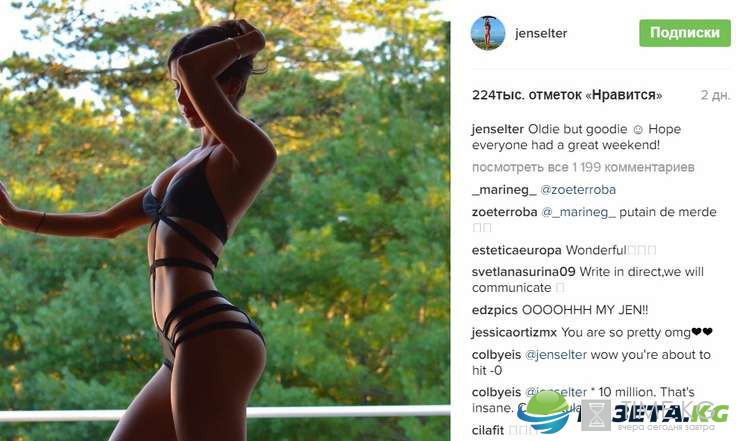Click the @_marineg_ mention in reply
Viewport: 736px width, 441px height.
coord(578,212)
